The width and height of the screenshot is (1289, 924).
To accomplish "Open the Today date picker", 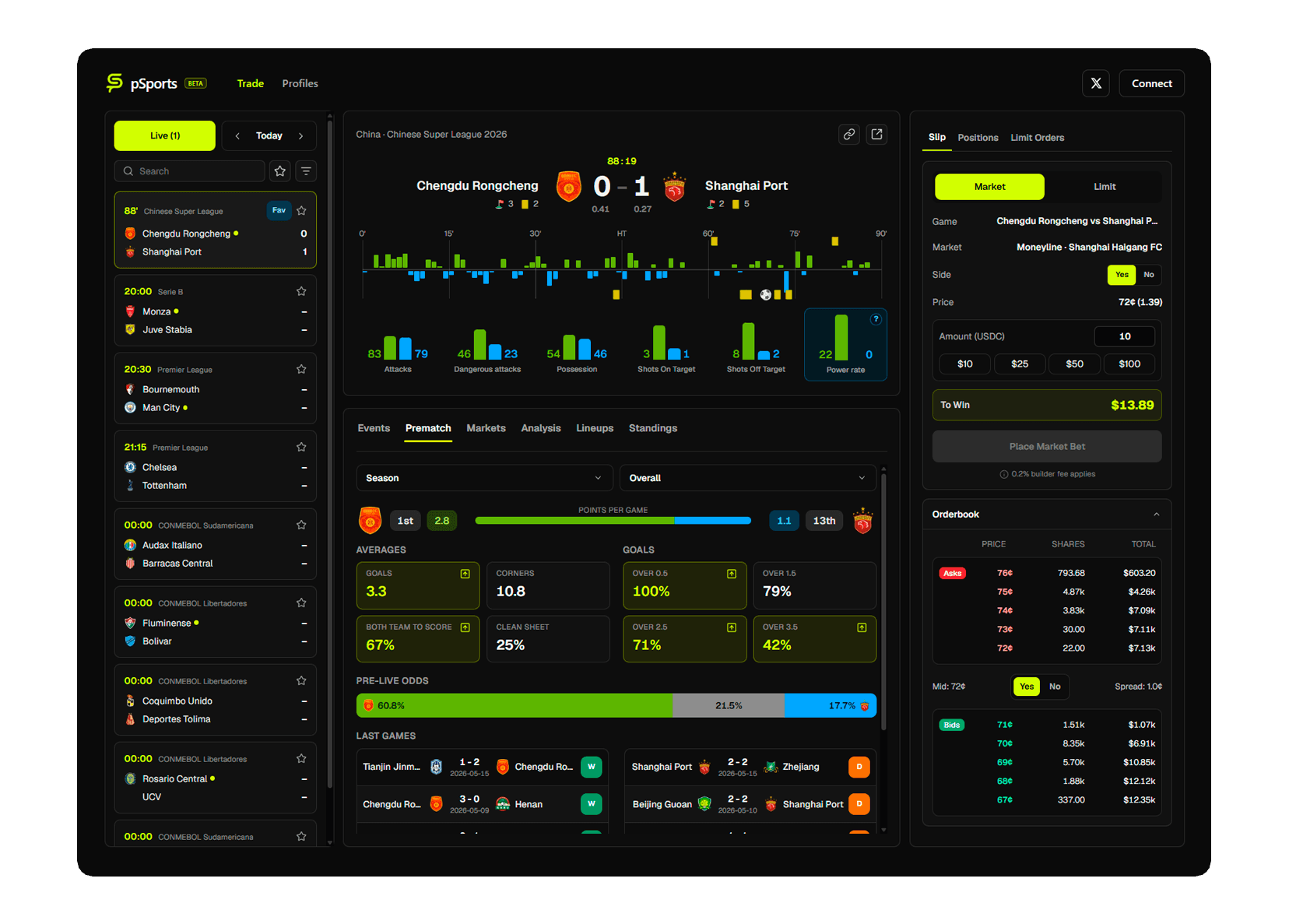I will 269,135.
